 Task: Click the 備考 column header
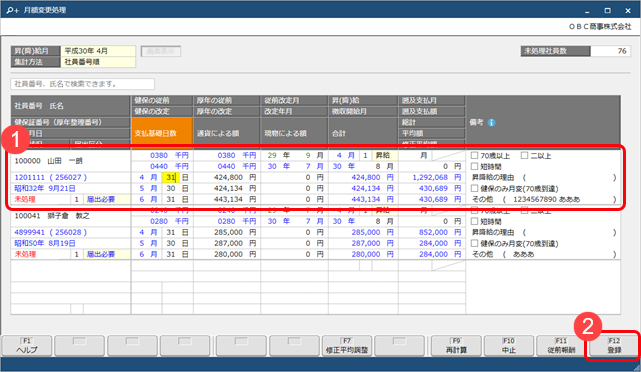(543, 122)
